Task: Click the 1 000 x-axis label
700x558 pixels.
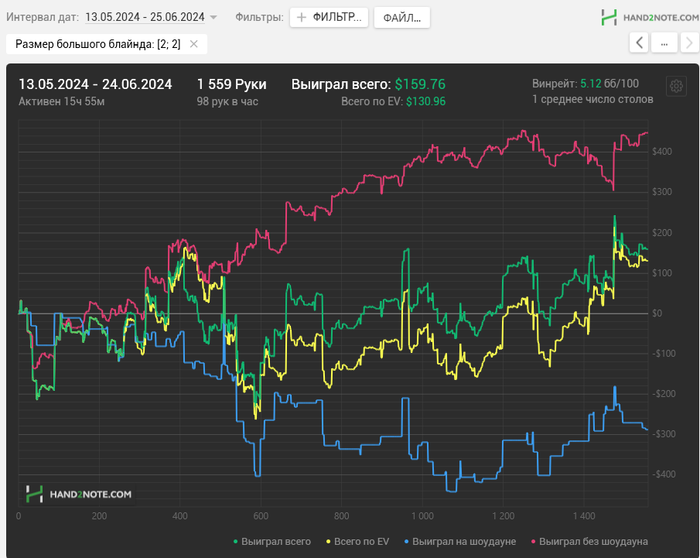Action: click(422, 516)
